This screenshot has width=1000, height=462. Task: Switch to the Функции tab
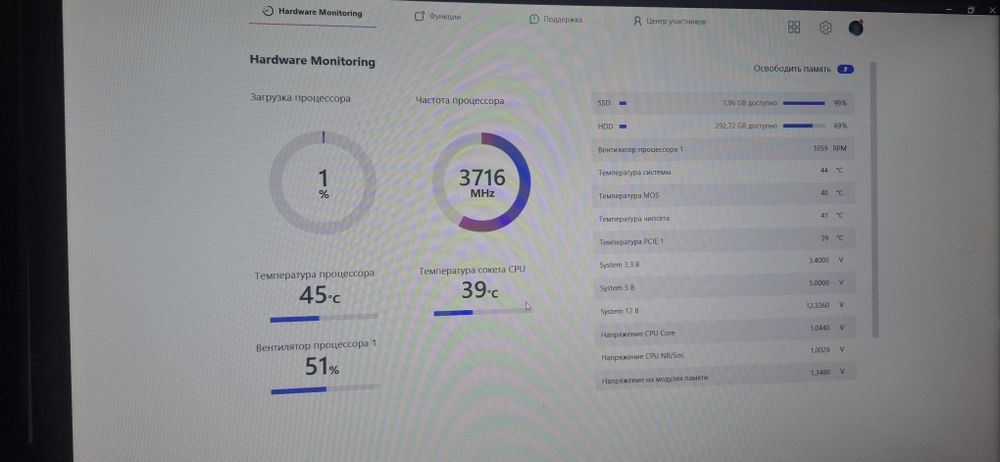tap(438, 17)
